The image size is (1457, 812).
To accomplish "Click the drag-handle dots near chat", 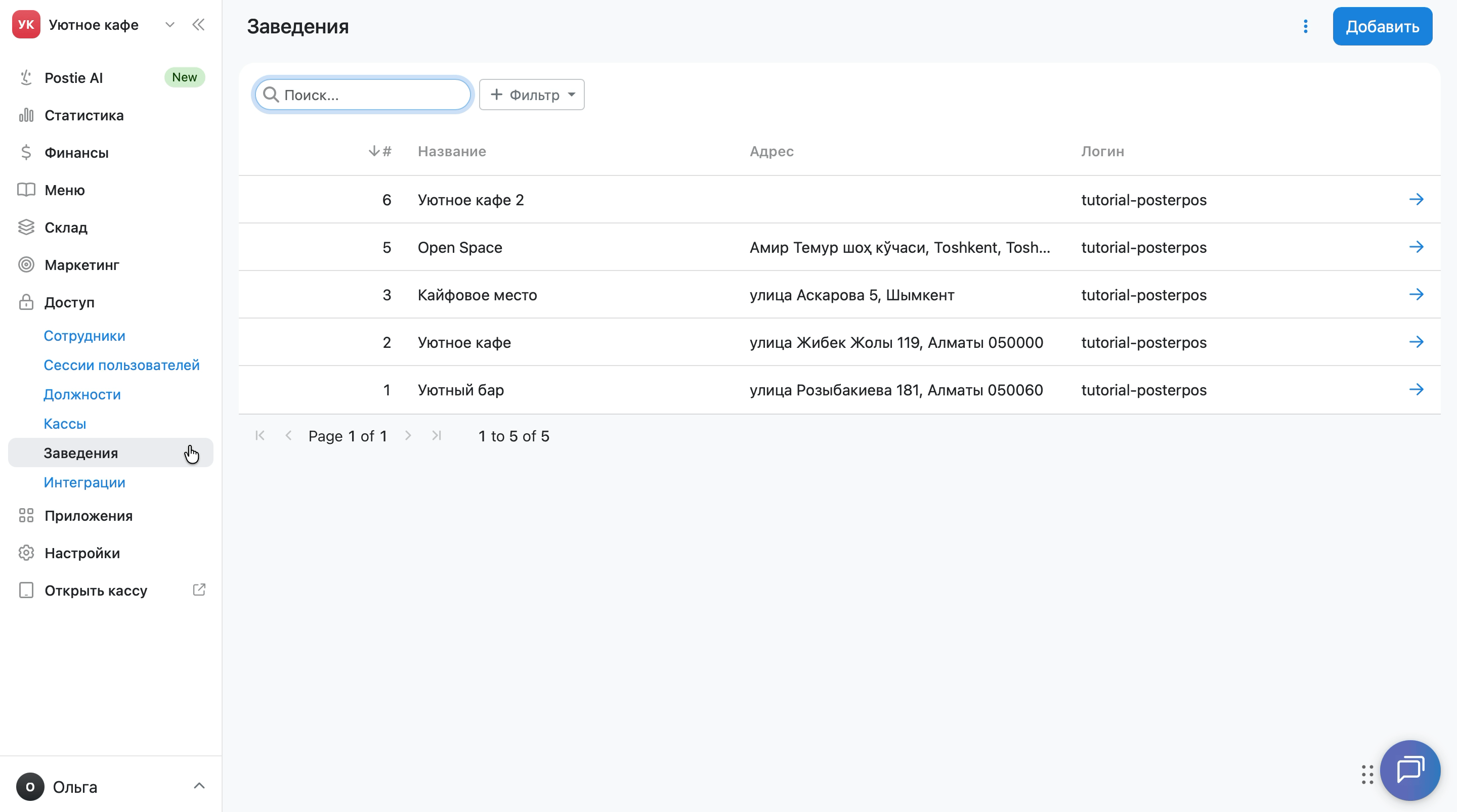I will pos(1367,774).
